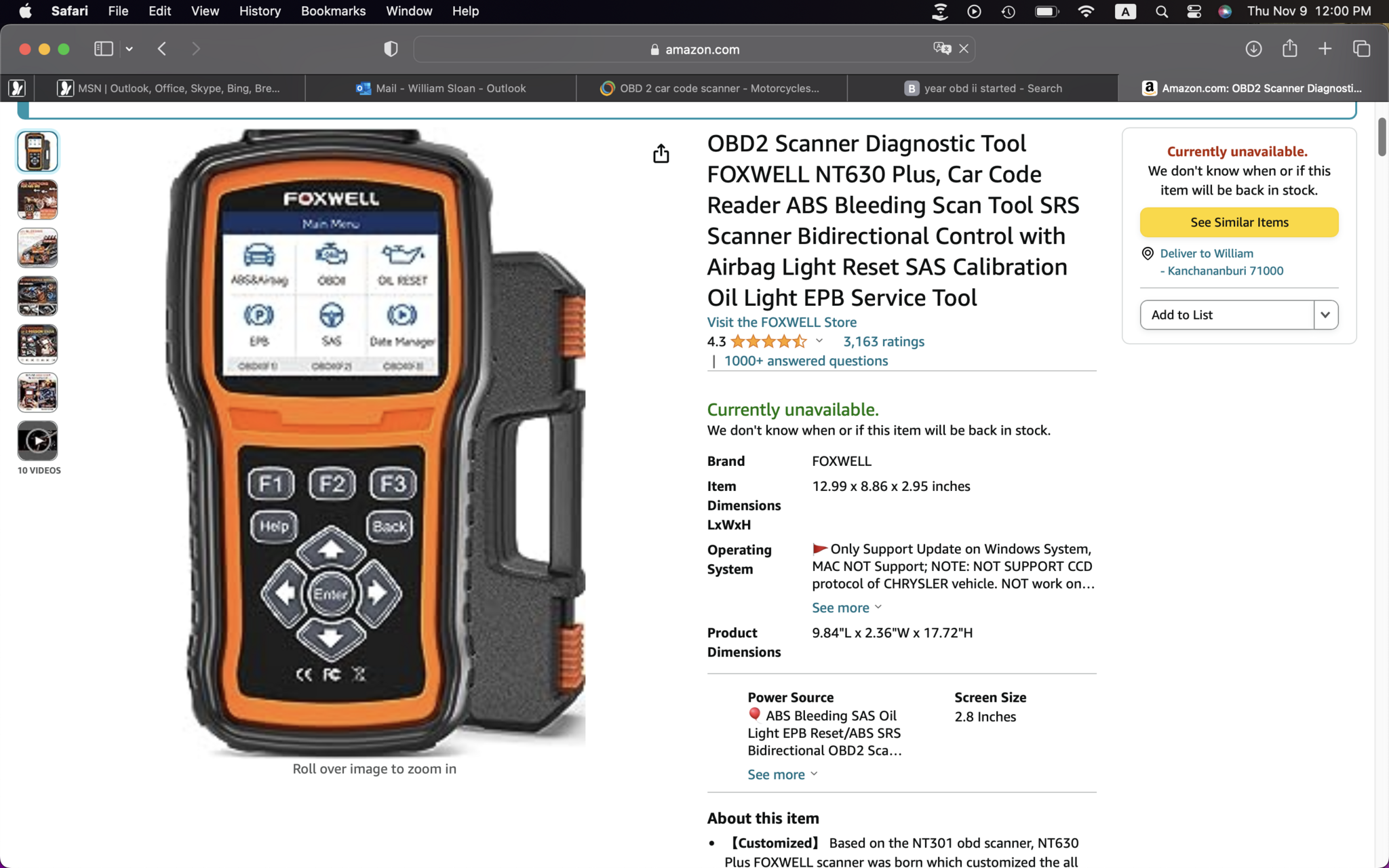Click the battery status icon
Screen dimensions: 1389x868
(1047, 11)
